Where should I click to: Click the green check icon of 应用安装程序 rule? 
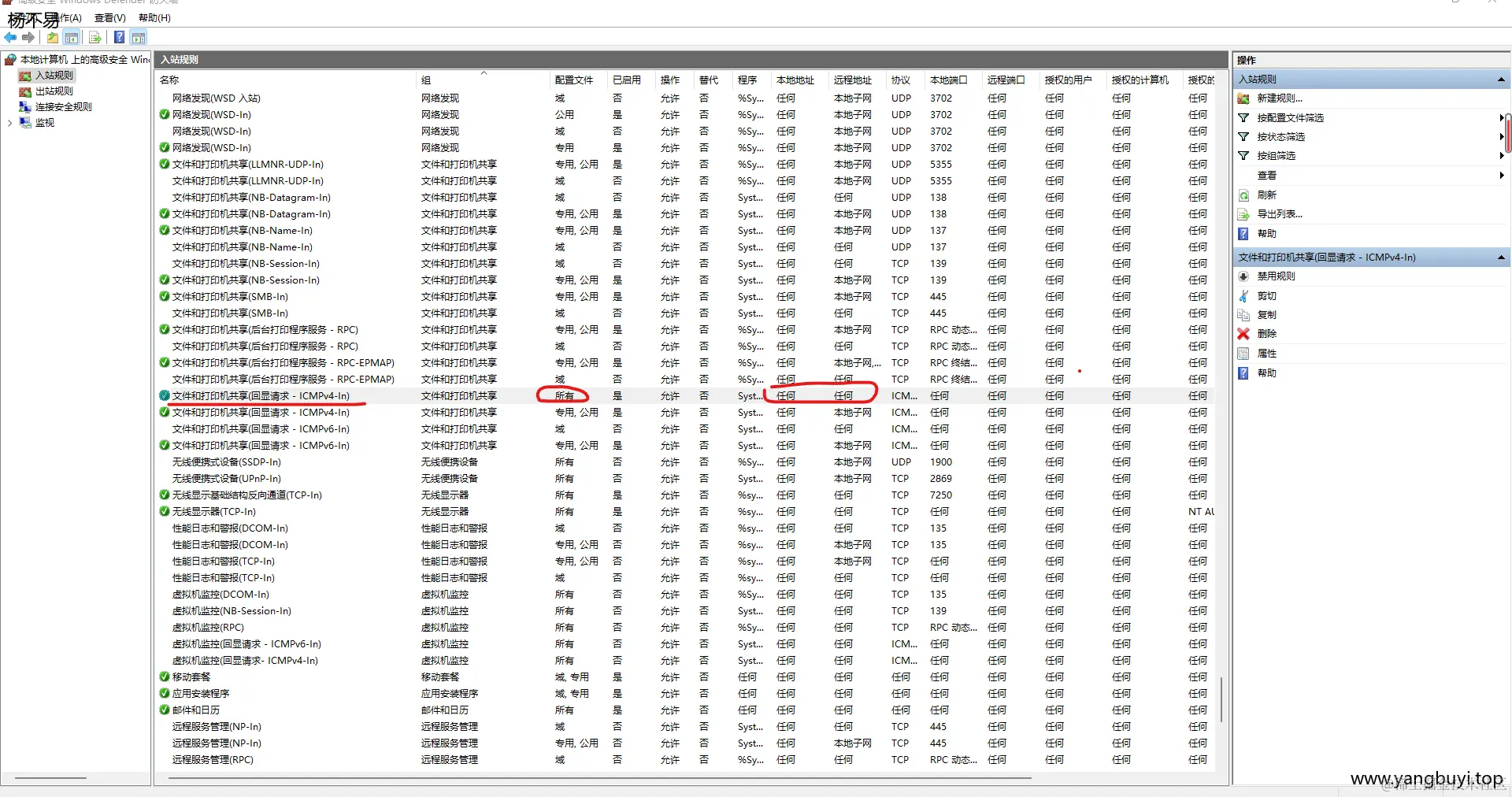[x=165, y=693]
